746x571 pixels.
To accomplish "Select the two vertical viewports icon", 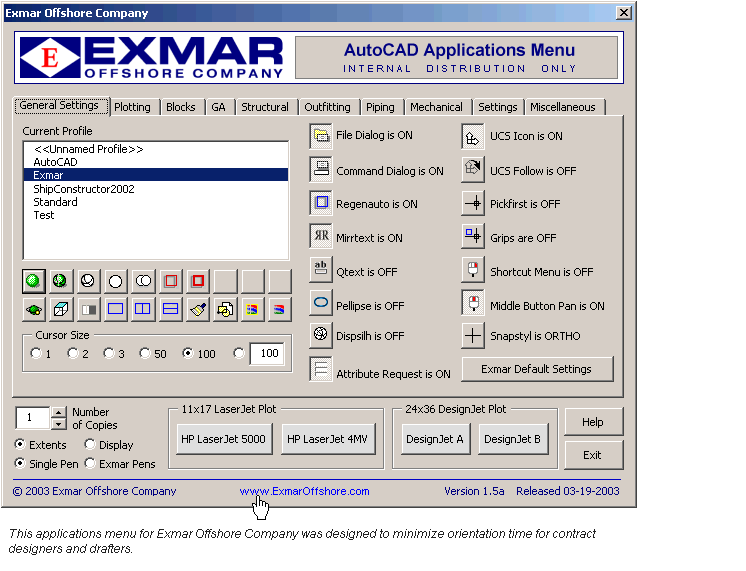I will [x=143, y=310].
